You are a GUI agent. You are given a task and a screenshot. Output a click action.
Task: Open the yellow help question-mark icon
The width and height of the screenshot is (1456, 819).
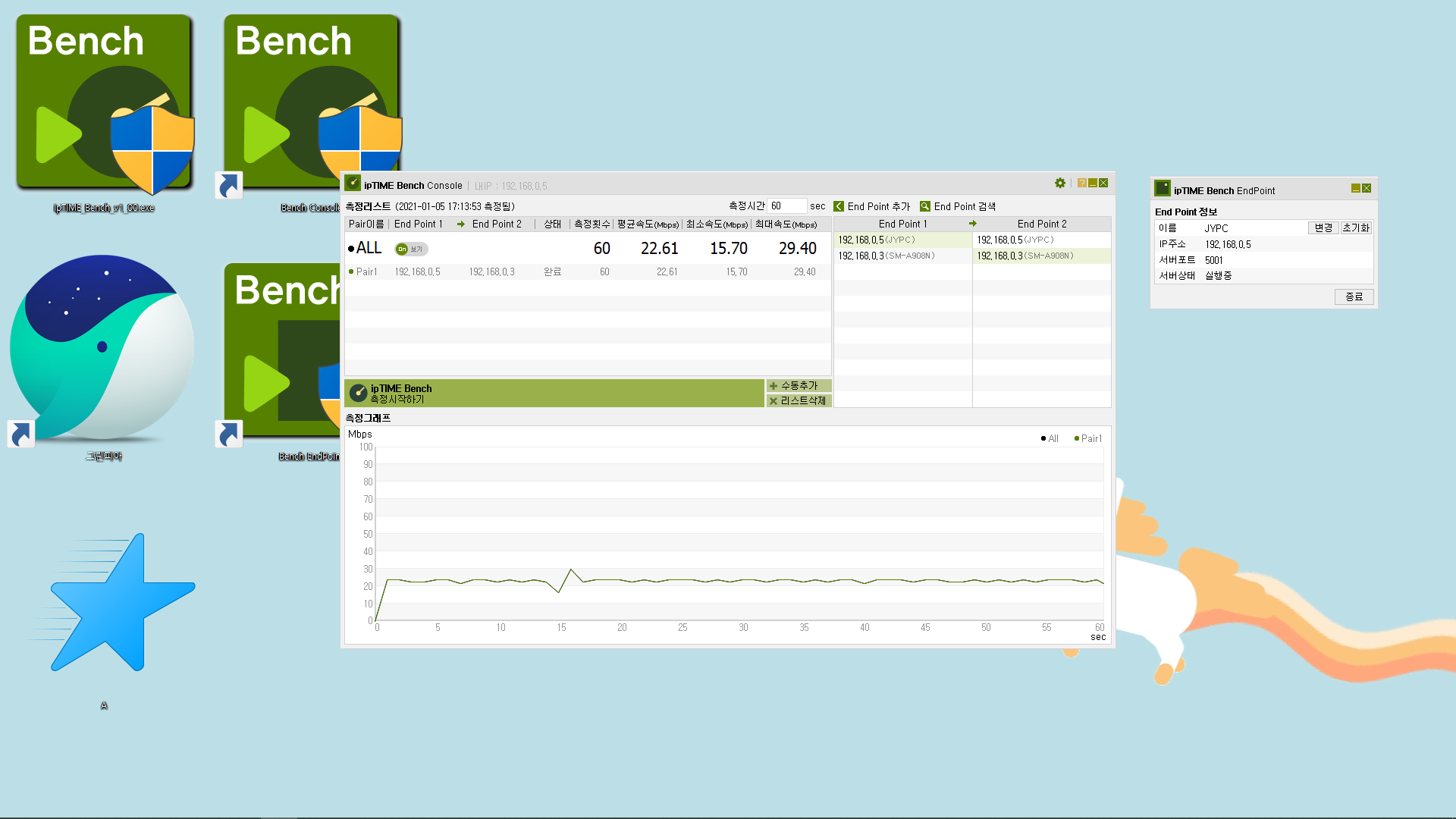click(x=1081, y=184)
